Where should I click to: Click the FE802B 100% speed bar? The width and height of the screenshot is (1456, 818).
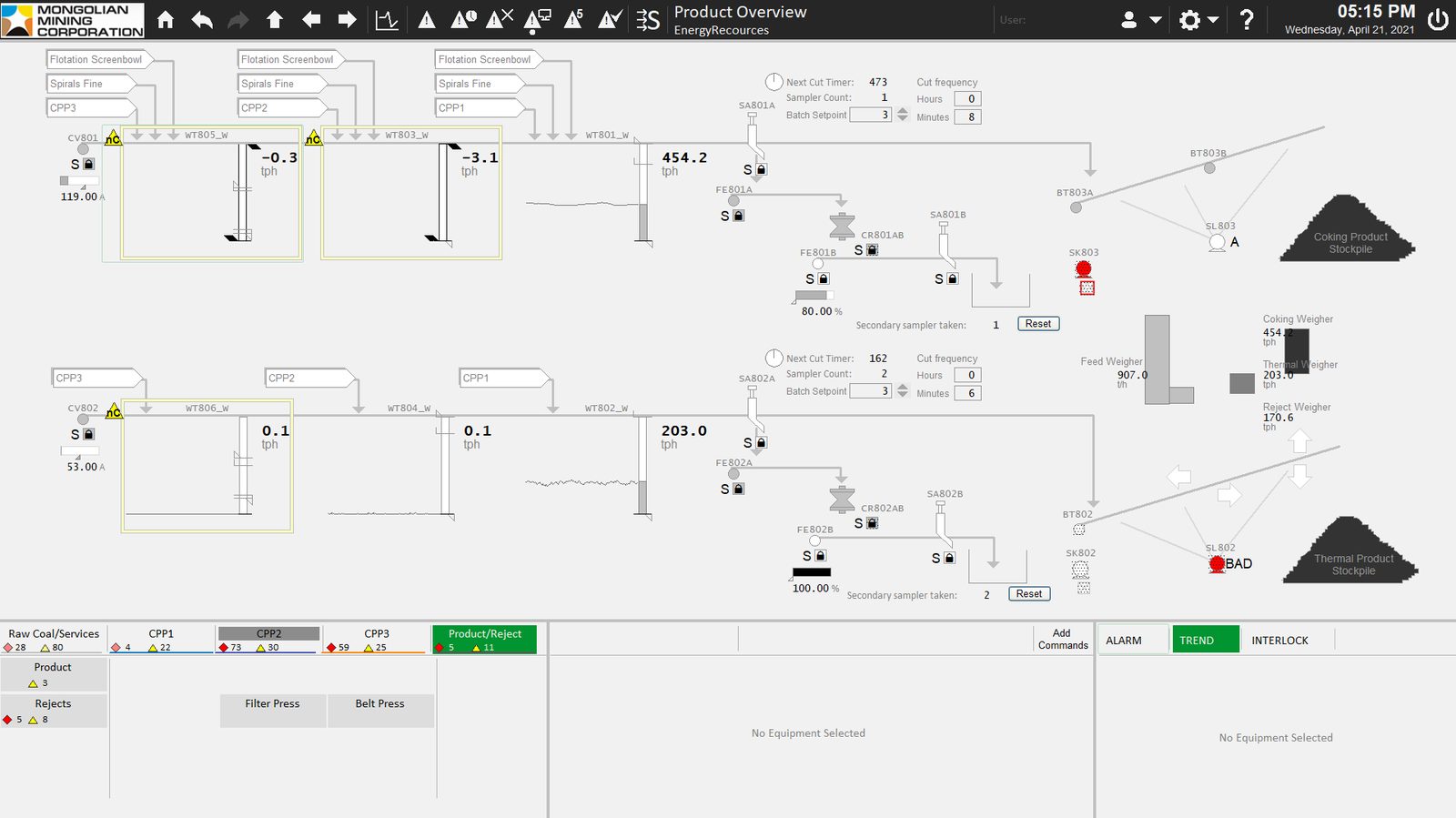coord(812,572)
